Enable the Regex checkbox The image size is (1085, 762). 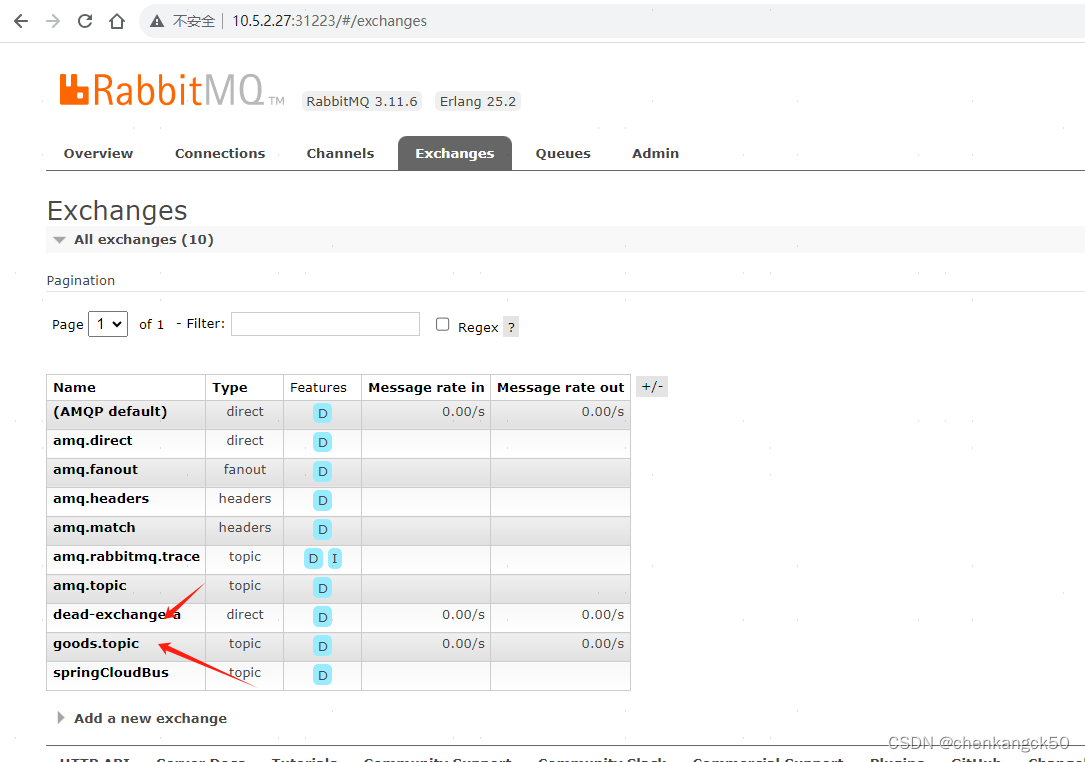[x=442, y=325]
